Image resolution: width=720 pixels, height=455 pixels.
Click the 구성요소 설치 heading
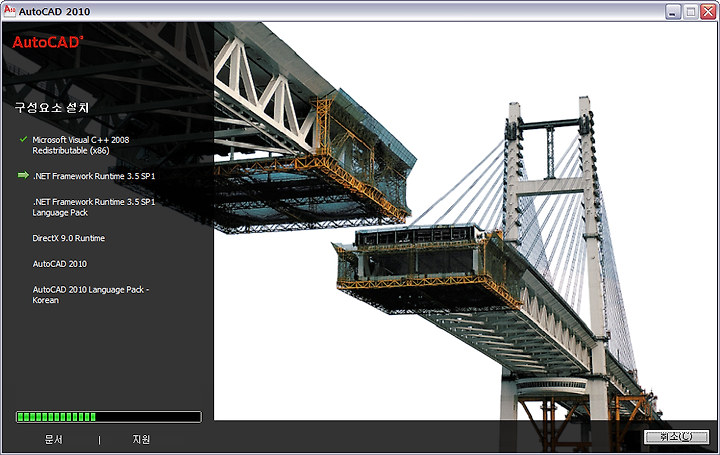(x=51, y=107)
